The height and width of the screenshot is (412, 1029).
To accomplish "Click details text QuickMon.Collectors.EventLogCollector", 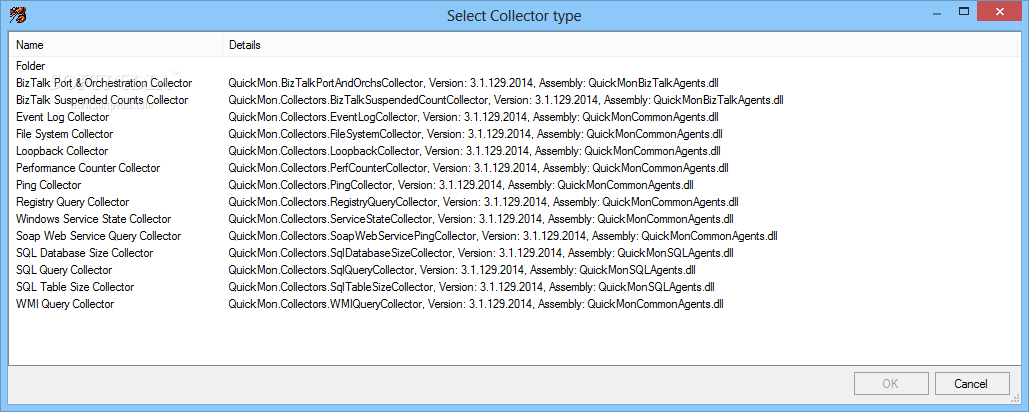I will [x=324, y=117].
